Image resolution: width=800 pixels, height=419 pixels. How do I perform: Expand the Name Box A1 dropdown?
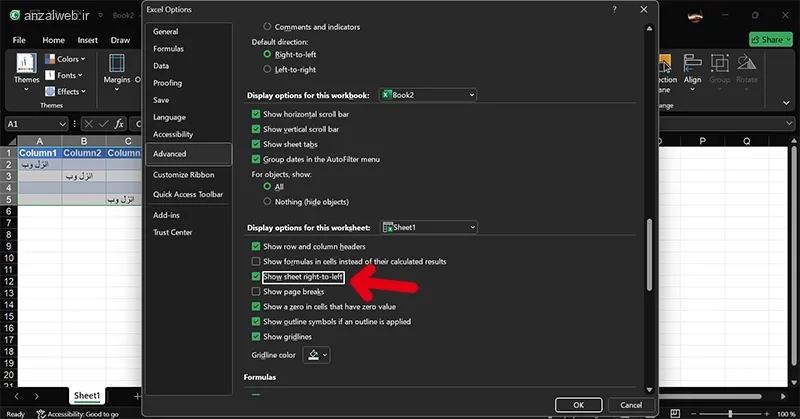pyautogui.click(x=62, y=124)
